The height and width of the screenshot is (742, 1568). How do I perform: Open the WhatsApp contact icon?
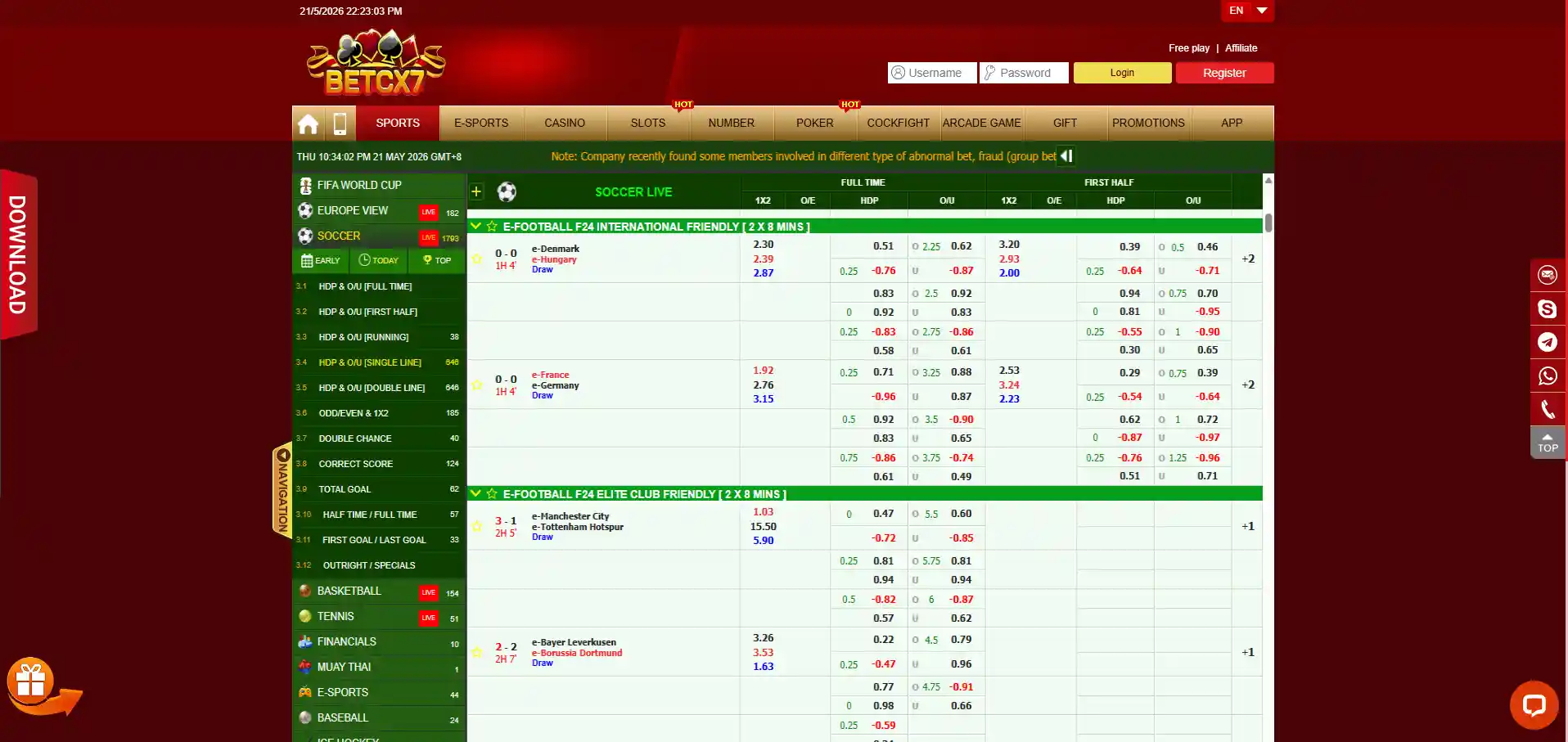1548,375
